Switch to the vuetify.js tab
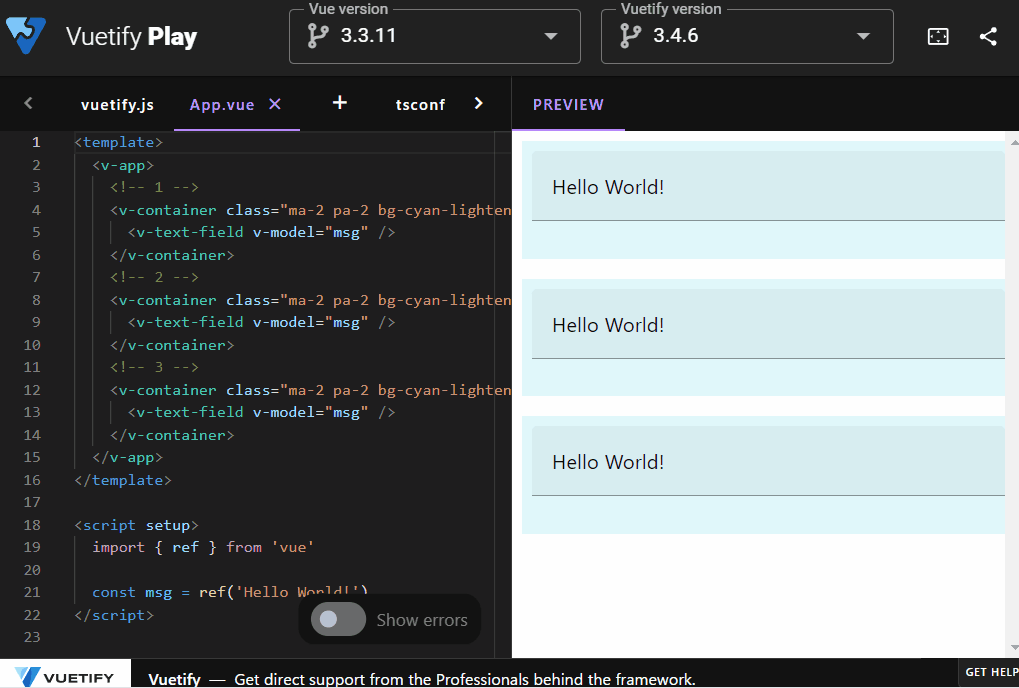Screen dimensions: 1019x688 click(117, 103)
